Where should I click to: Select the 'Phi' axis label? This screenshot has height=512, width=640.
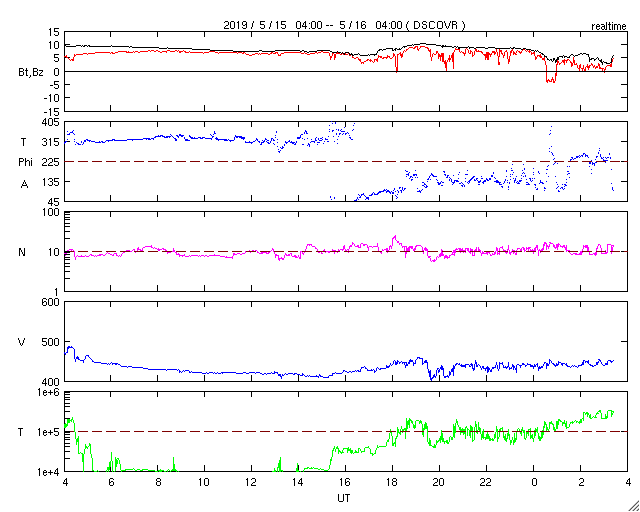point(25,163)
